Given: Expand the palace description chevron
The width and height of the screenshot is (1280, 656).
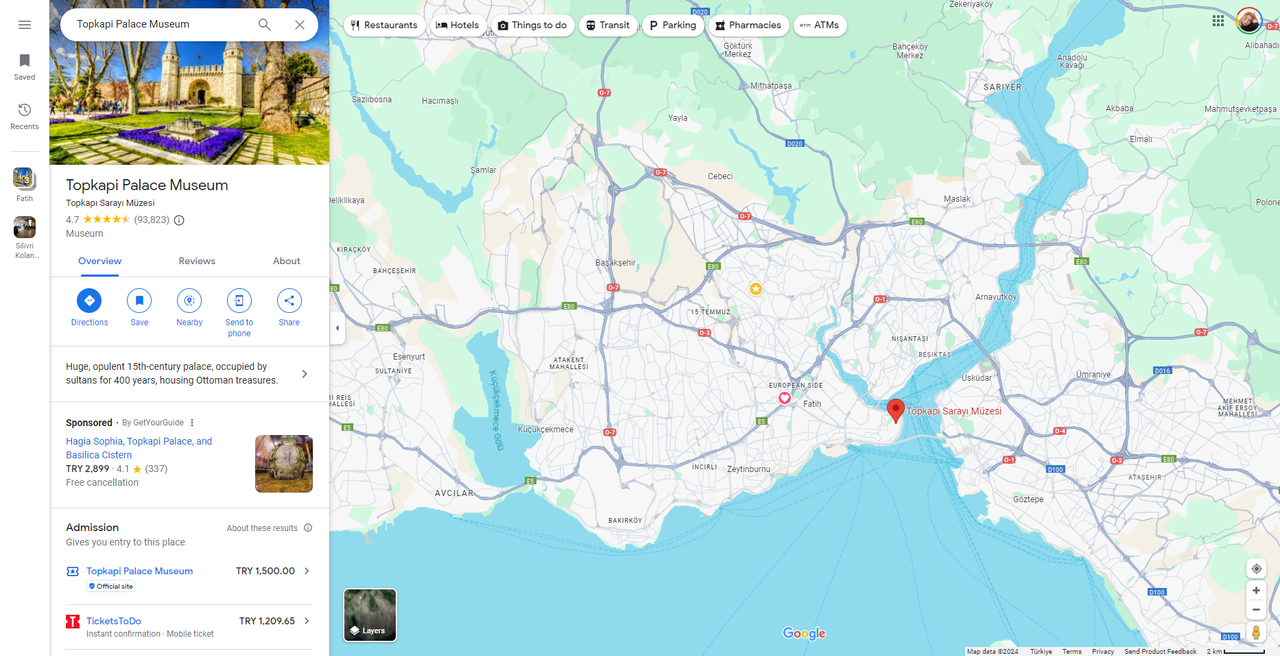Looking at the screenshot, I should (305, 374).
